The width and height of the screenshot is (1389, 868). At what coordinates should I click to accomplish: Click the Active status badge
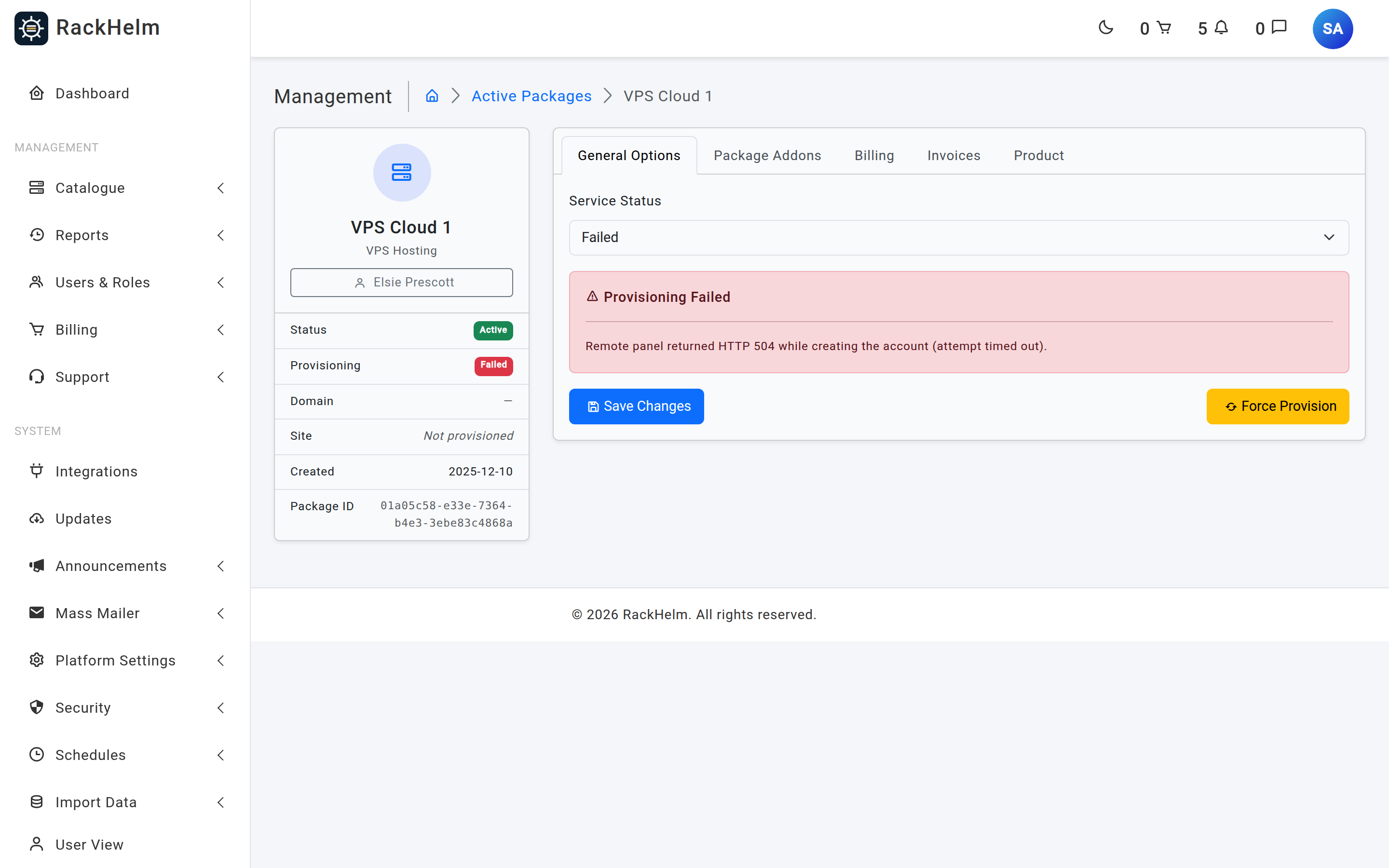pyautogui.click(x=492, y=330)
